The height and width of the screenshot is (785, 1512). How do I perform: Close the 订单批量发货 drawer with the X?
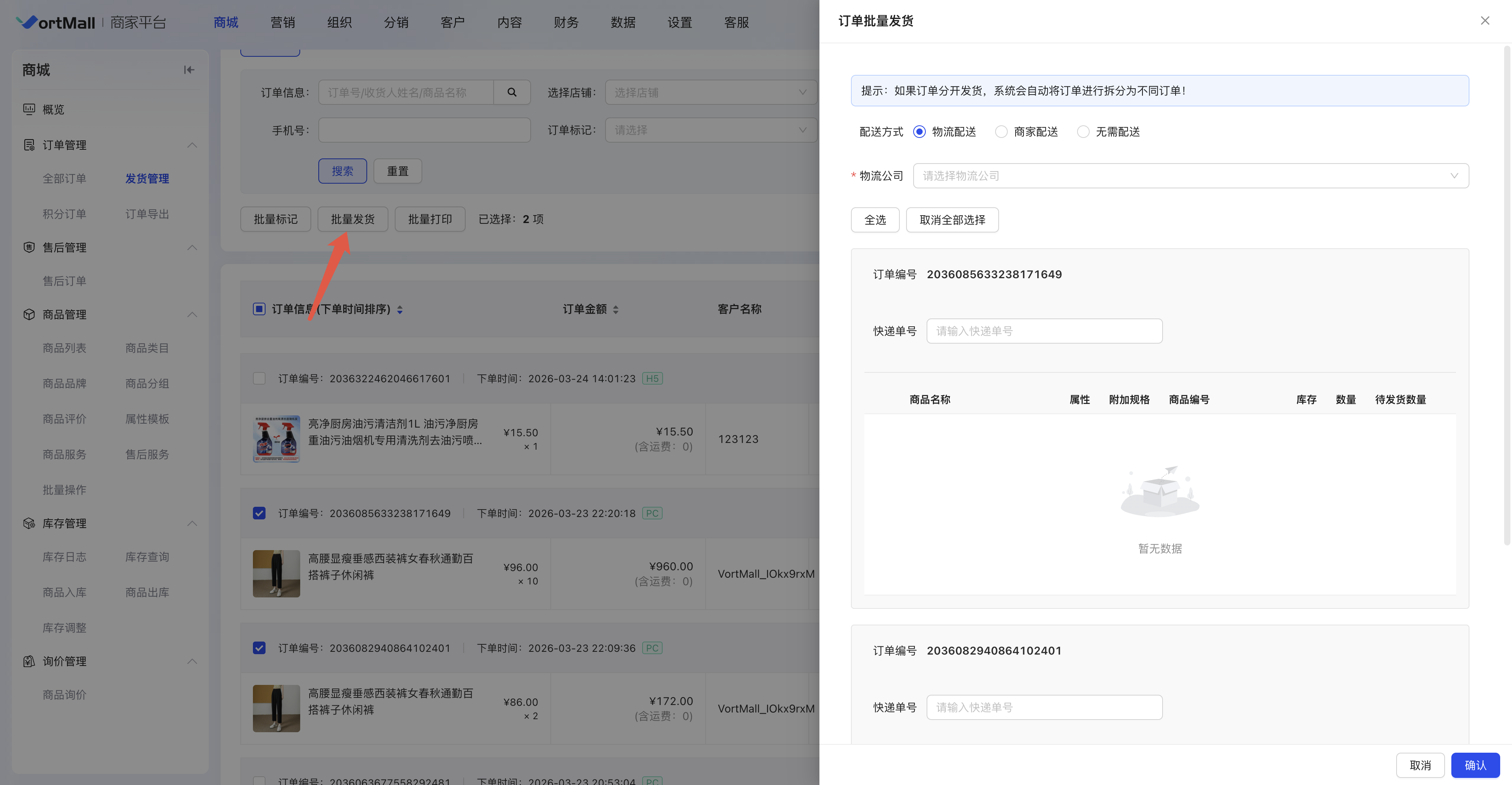[1484, 21]
